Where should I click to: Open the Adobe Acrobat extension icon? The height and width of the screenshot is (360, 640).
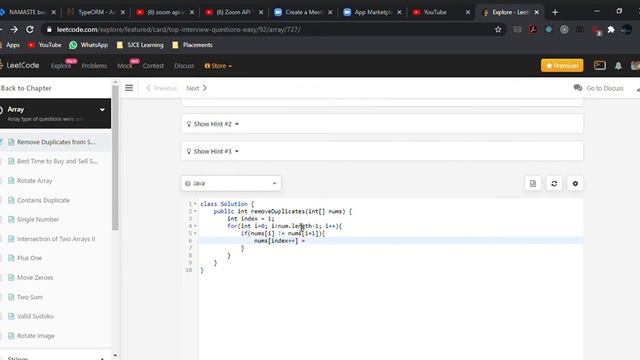click(533, 29)
